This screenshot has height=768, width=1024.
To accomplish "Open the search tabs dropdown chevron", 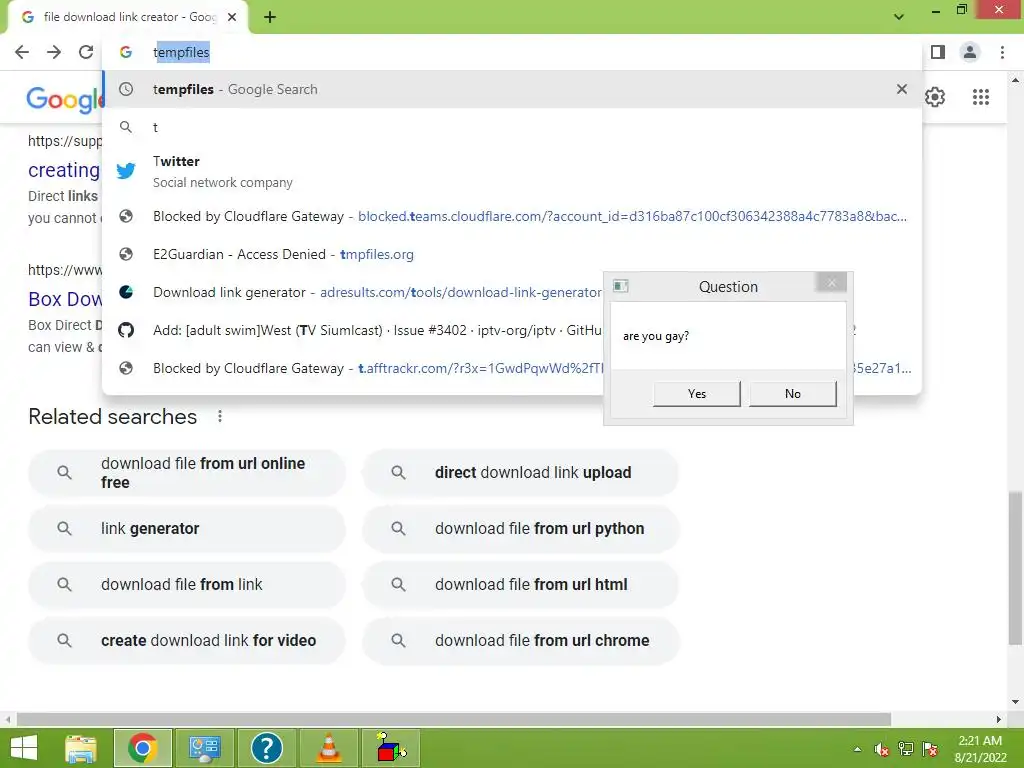I will click(899, 17).
